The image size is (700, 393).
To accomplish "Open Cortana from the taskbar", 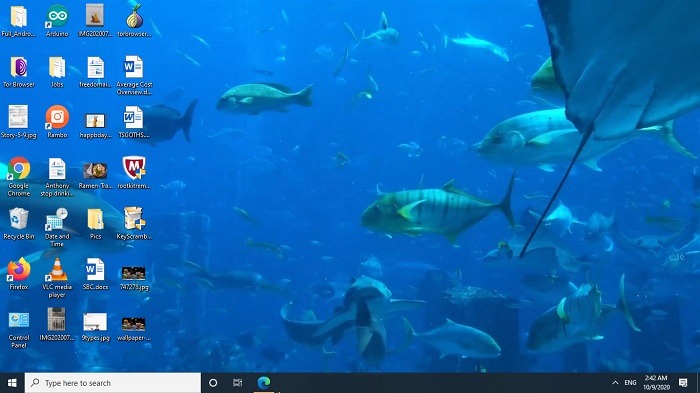I will point(213,383).
